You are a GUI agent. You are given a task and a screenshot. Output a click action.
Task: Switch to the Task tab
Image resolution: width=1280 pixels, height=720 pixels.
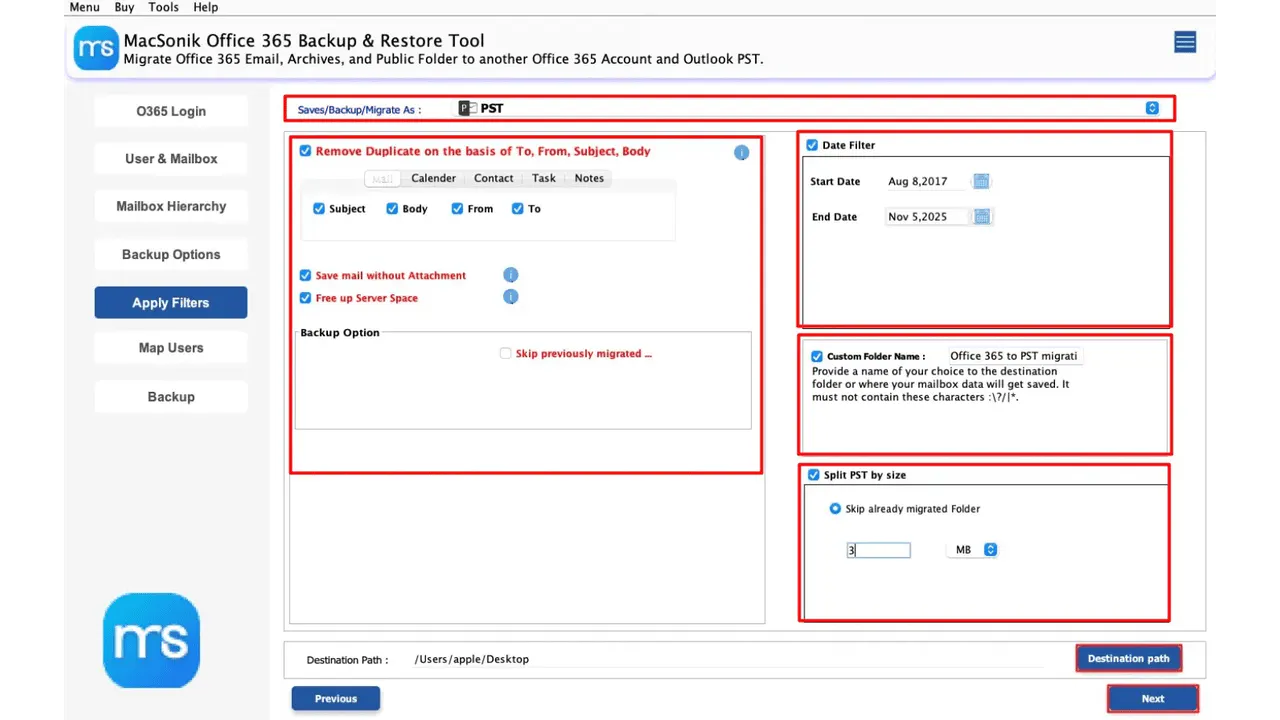[544, 178]
